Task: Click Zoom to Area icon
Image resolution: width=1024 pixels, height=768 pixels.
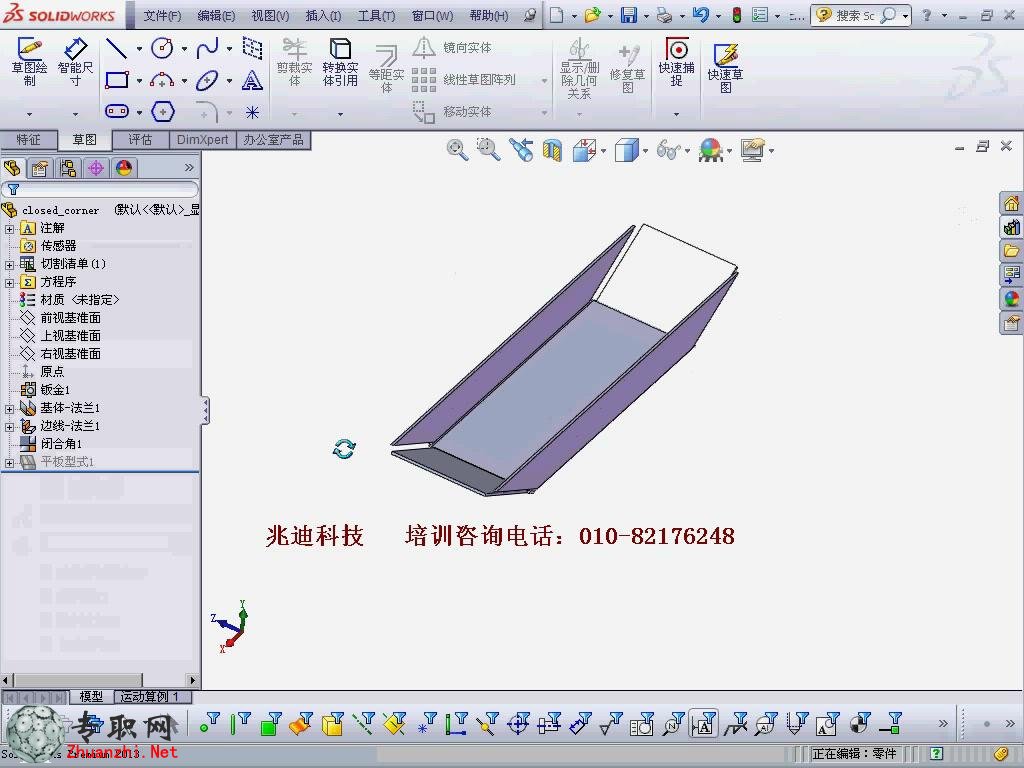Action: click(x=488, y=150)
